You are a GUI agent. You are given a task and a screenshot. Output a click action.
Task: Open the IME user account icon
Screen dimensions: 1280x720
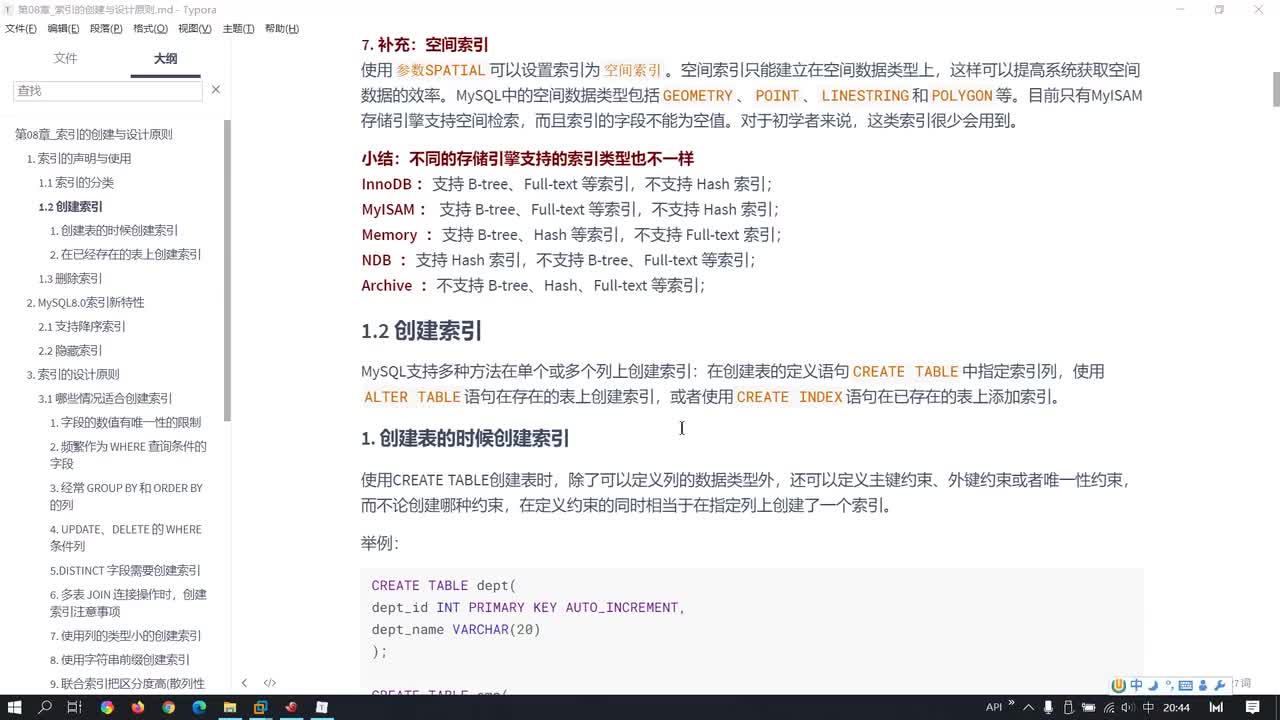(x=1202, y=685)
